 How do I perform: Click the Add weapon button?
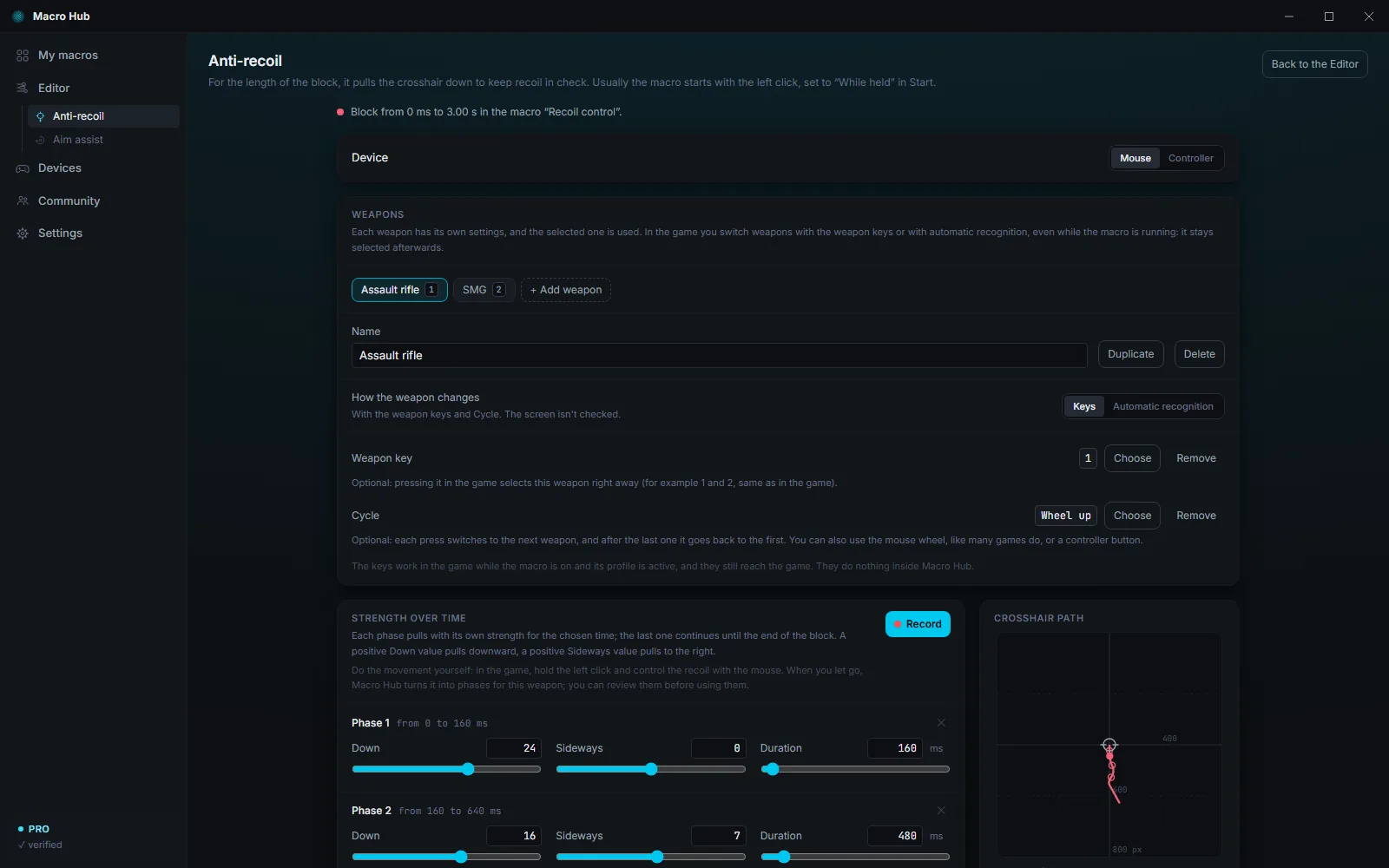[x=566, y=290]
